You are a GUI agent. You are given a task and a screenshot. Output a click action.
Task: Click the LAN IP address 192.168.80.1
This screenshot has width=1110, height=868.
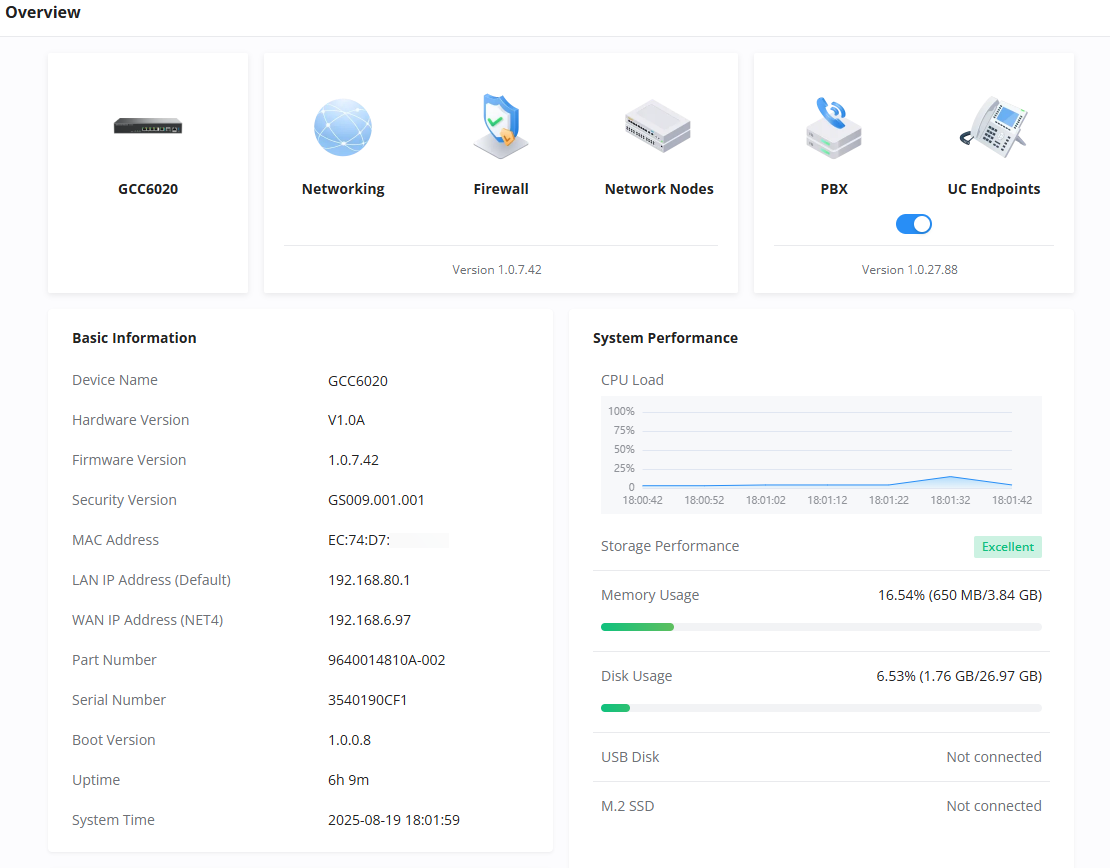369,580
